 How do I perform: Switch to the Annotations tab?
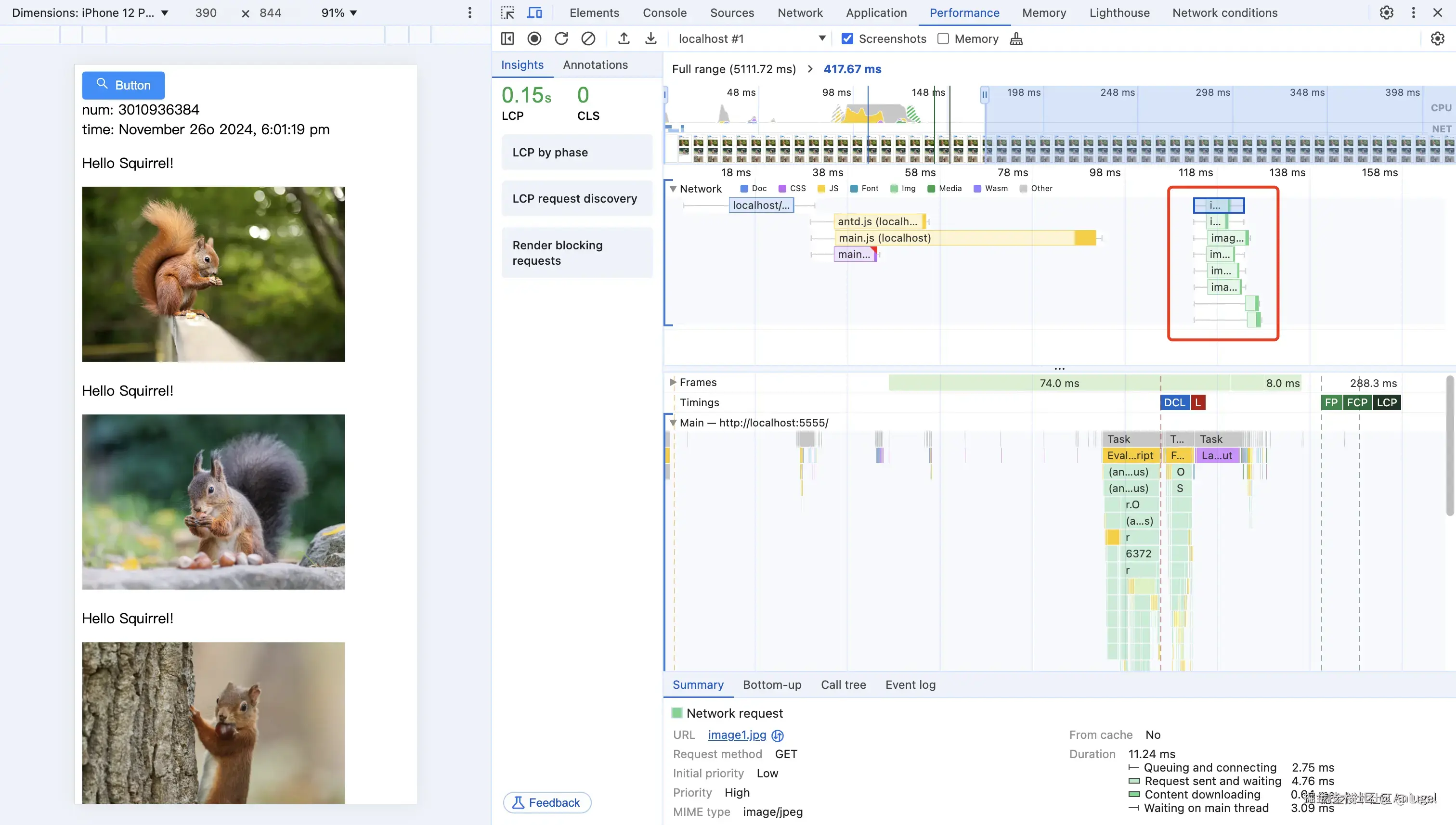(x=595, y=64)
